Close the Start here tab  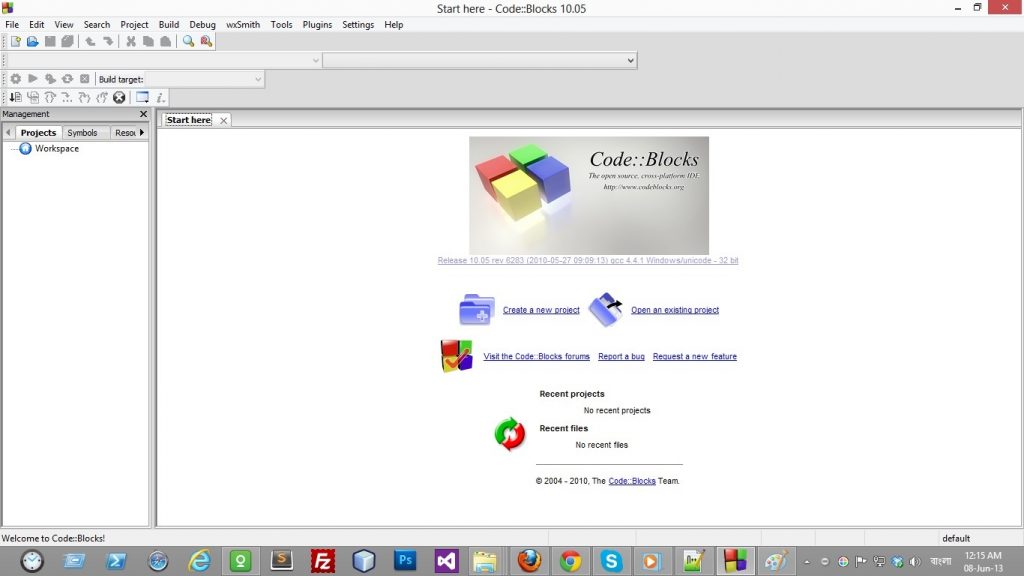(223, 120)
